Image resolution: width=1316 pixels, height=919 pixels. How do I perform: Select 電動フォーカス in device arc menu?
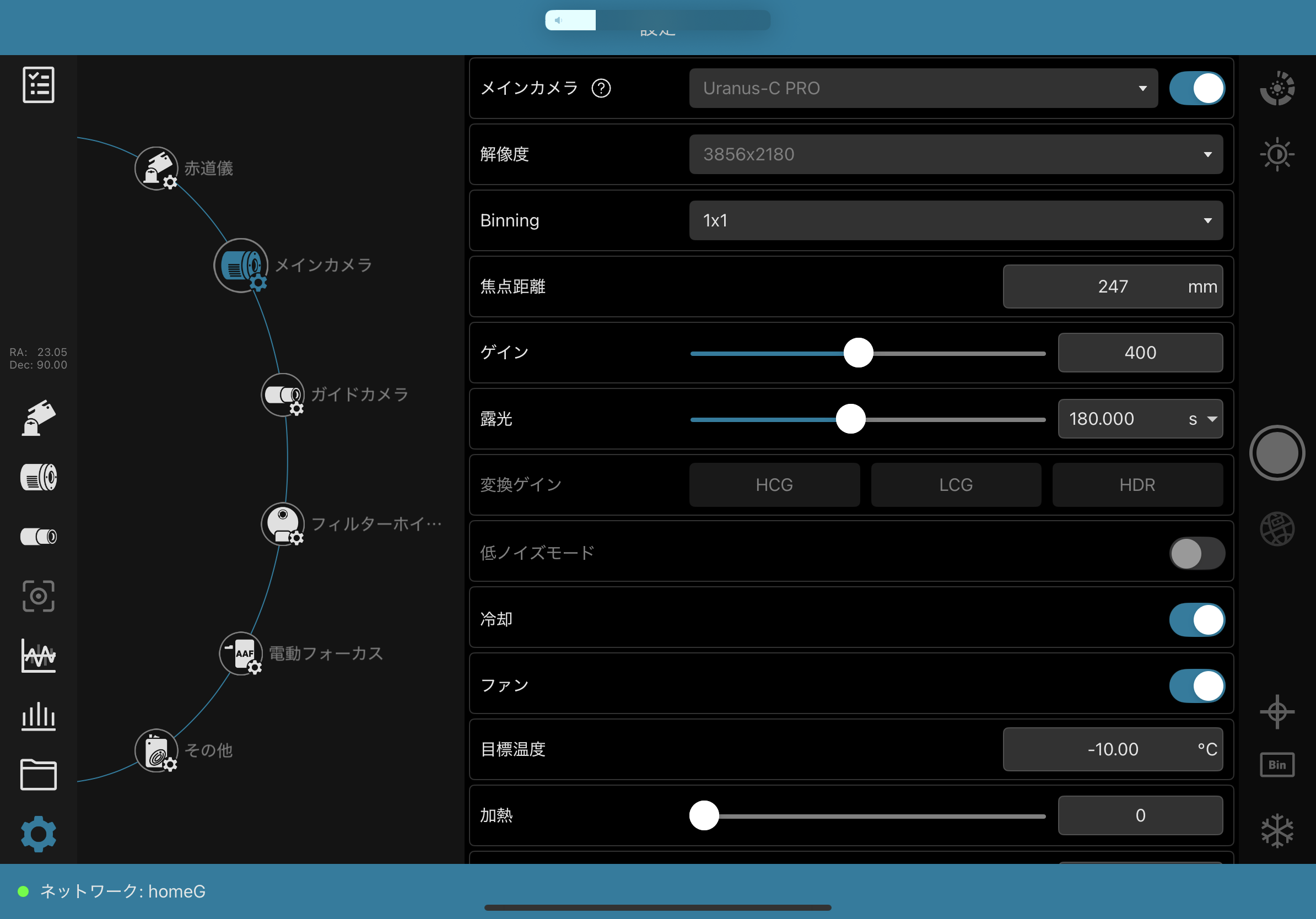click(241, 654)
